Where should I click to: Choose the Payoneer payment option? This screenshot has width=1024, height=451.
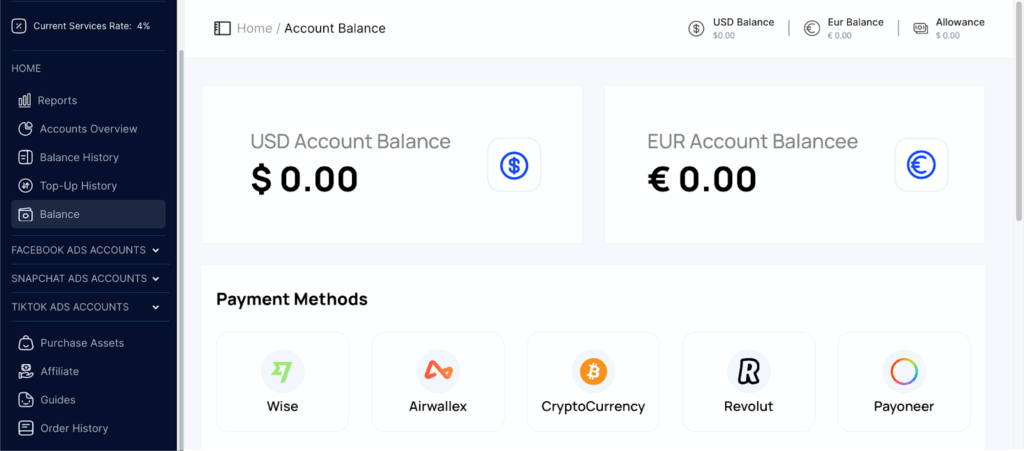point(904,382)
